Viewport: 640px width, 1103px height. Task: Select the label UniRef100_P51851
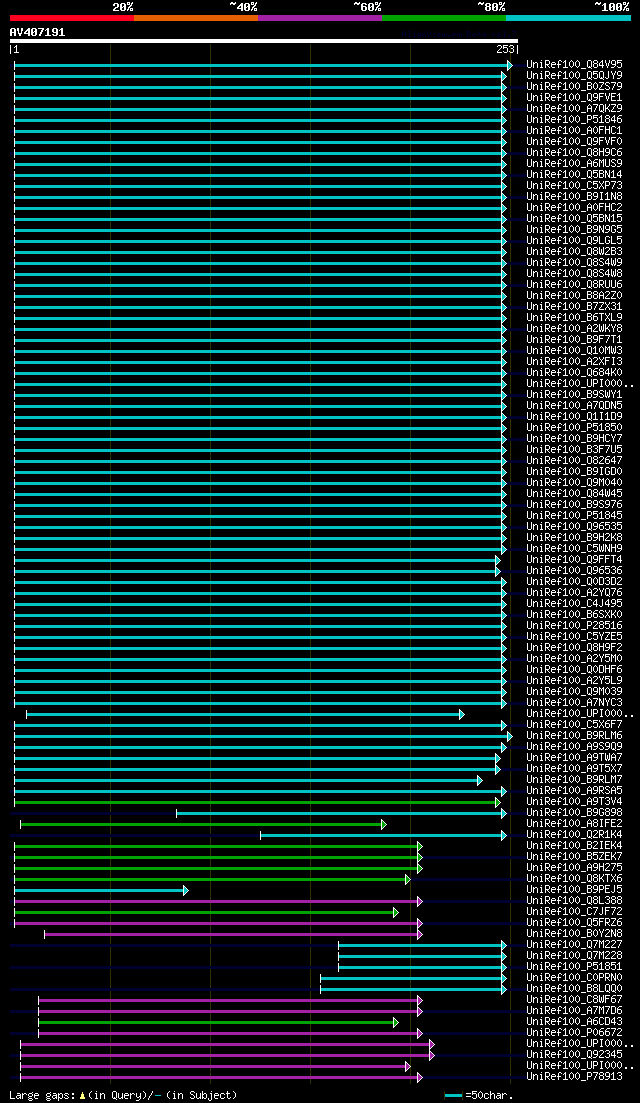click(x=574, y=966)
